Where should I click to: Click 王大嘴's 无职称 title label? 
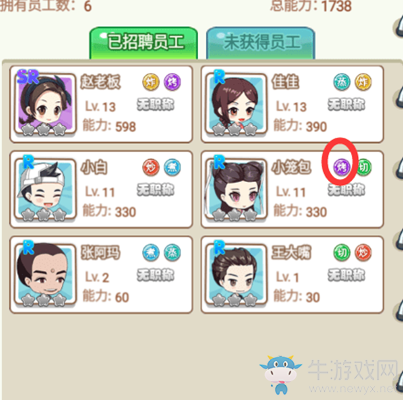(x=346, y=275)
